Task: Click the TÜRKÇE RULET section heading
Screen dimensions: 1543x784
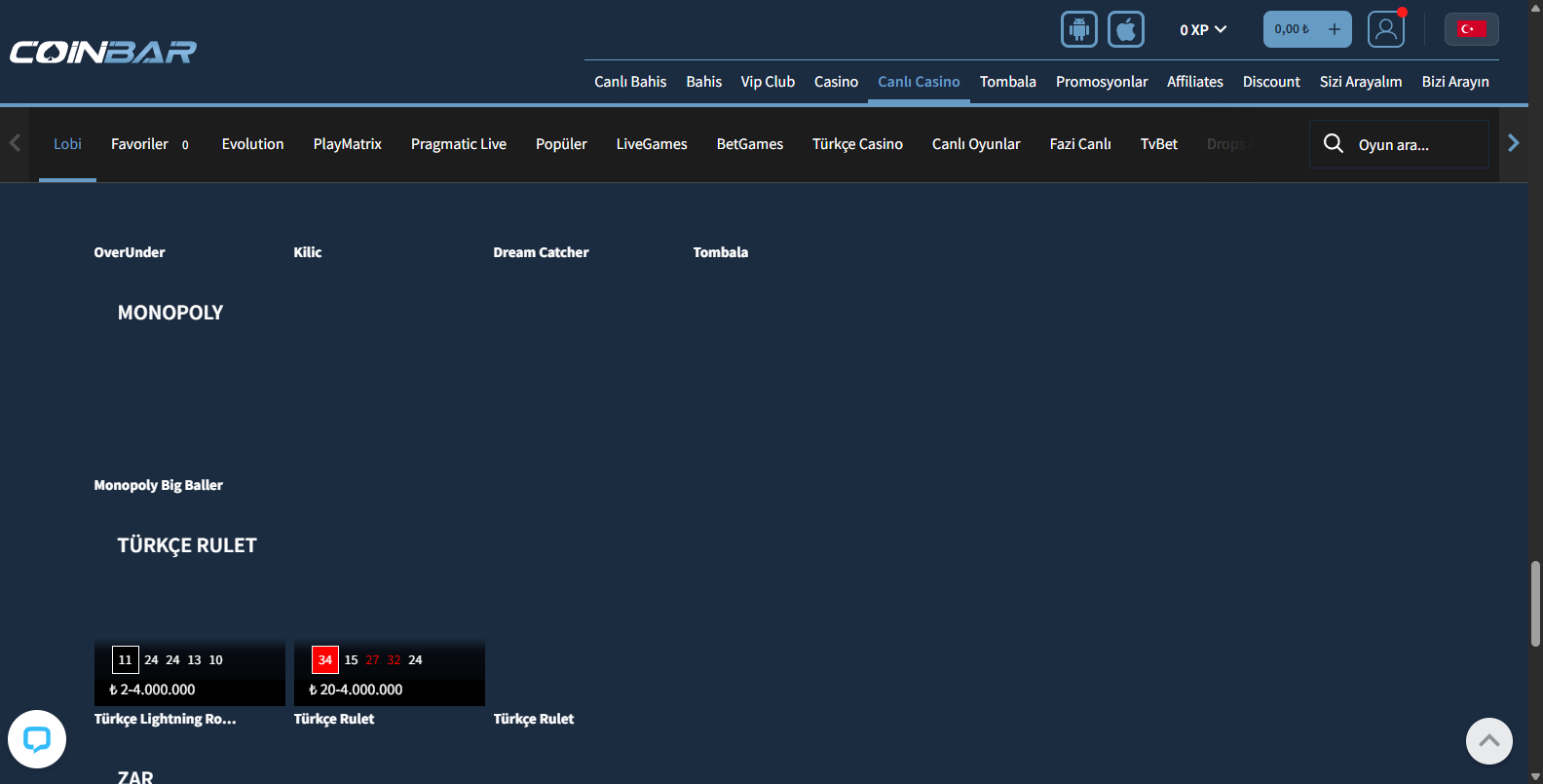Action: [187, 545]
